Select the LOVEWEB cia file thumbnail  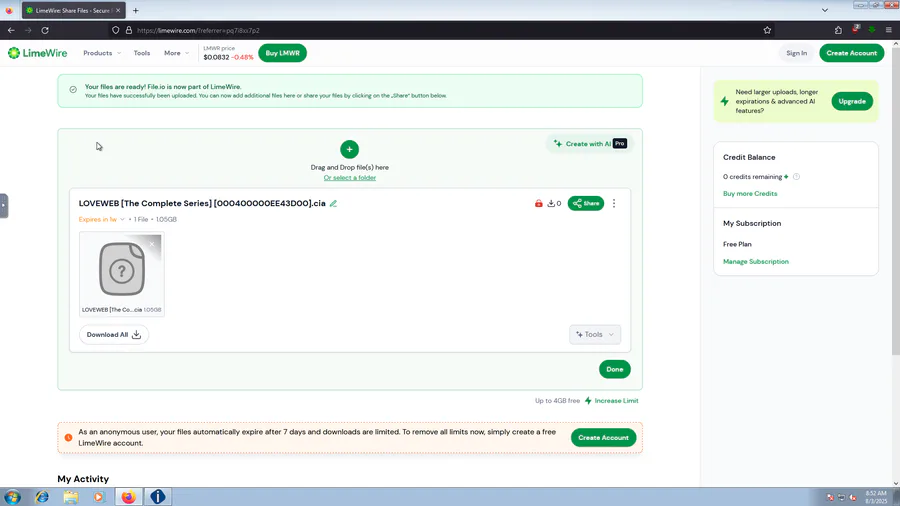pyautogui.click(x=122, y=274)
